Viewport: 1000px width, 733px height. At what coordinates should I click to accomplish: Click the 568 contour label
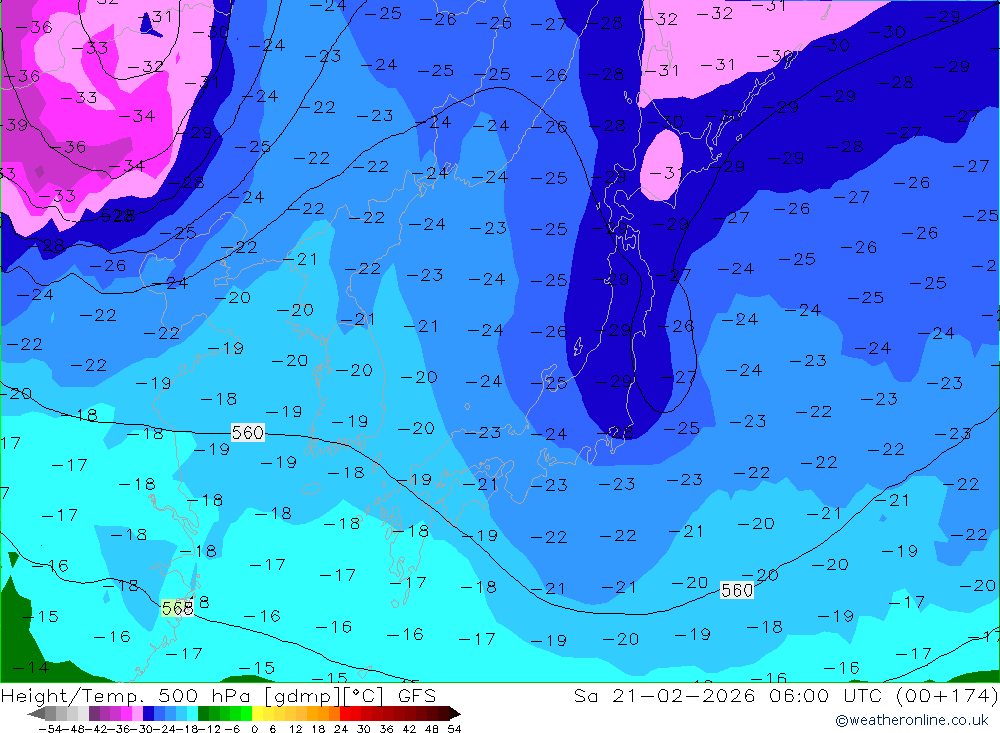pyautogui.click(x=177, y=608)
